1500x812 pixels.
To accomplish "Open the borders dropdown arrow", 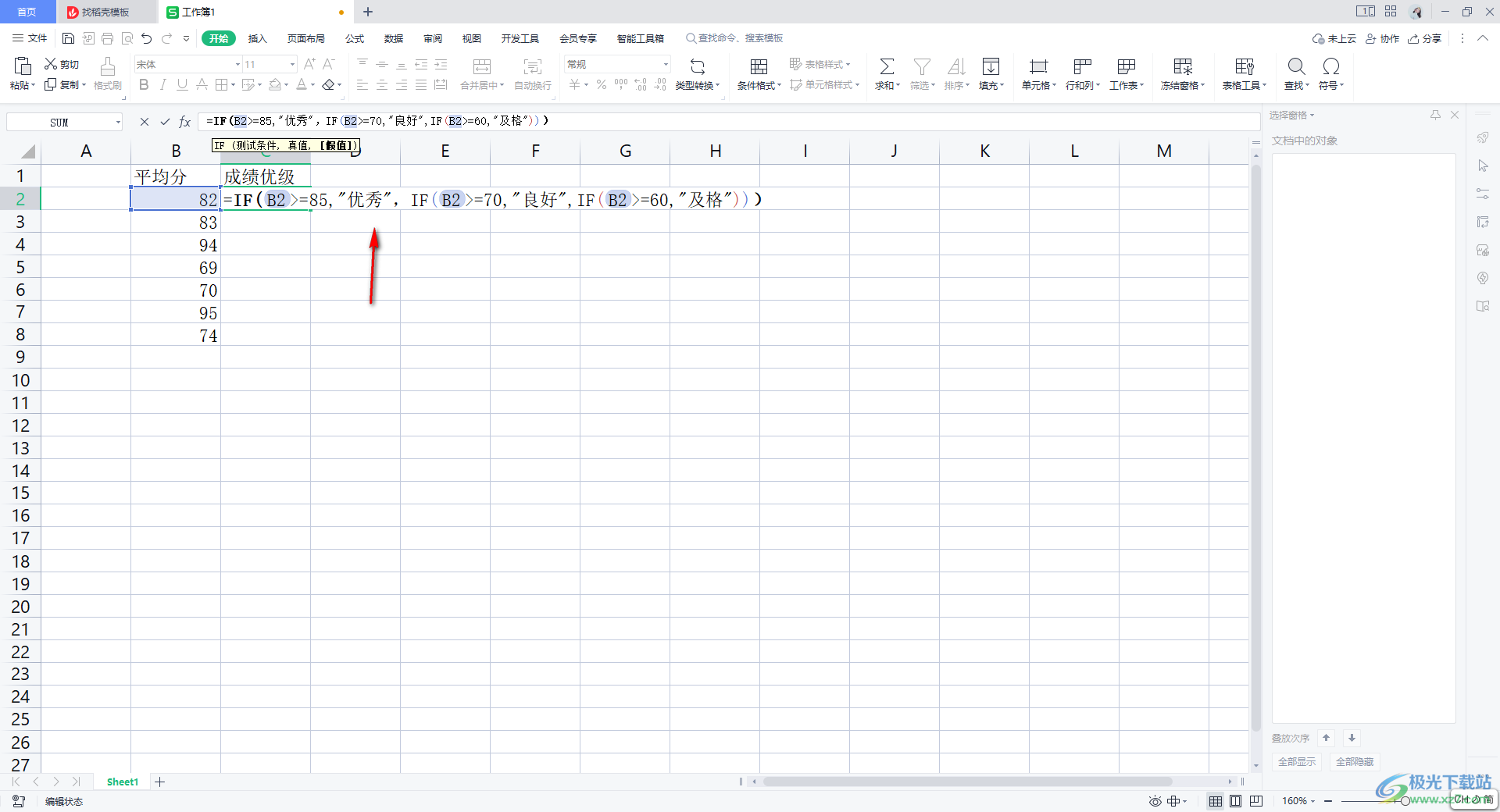I will coord(233,85).
